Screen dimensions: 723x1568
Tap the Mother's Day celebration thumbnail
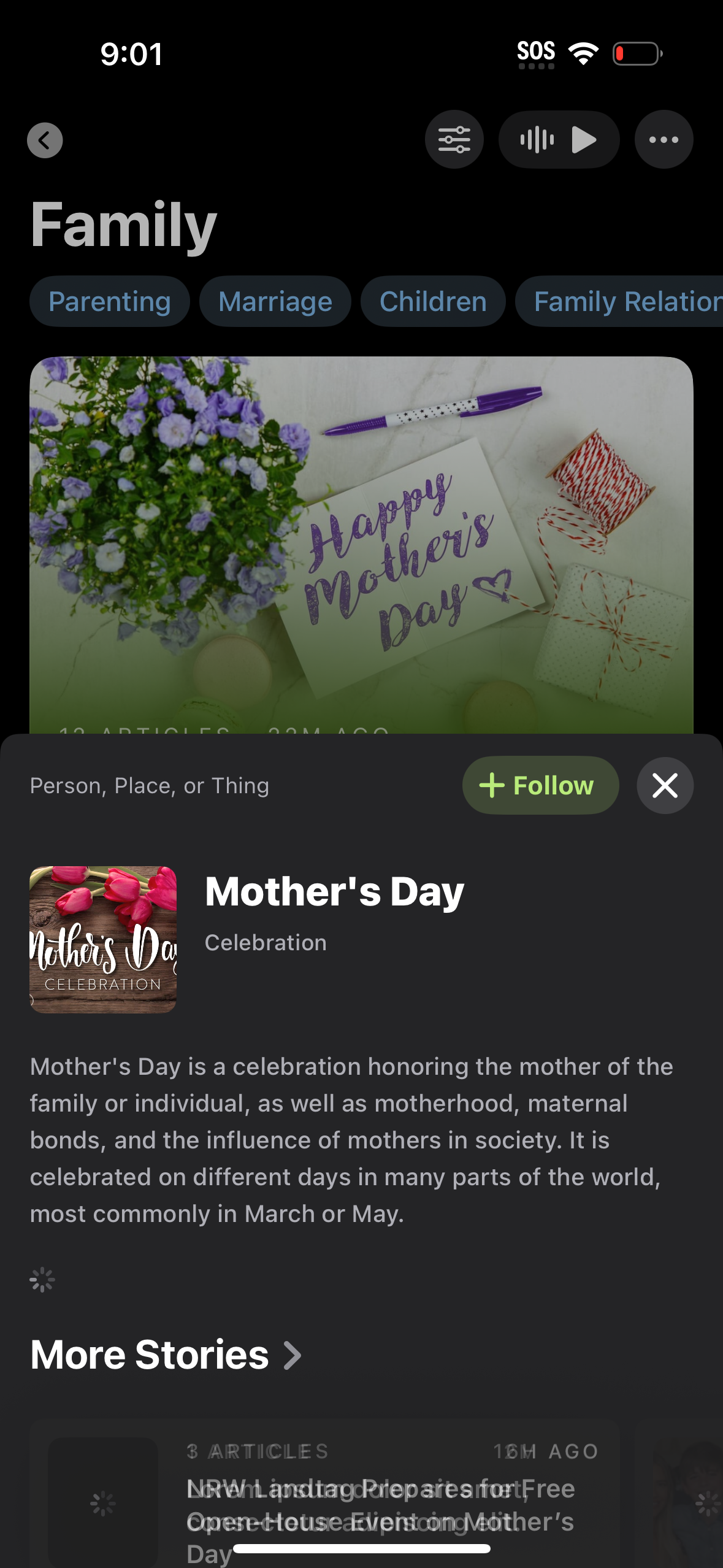click(103, 939)
